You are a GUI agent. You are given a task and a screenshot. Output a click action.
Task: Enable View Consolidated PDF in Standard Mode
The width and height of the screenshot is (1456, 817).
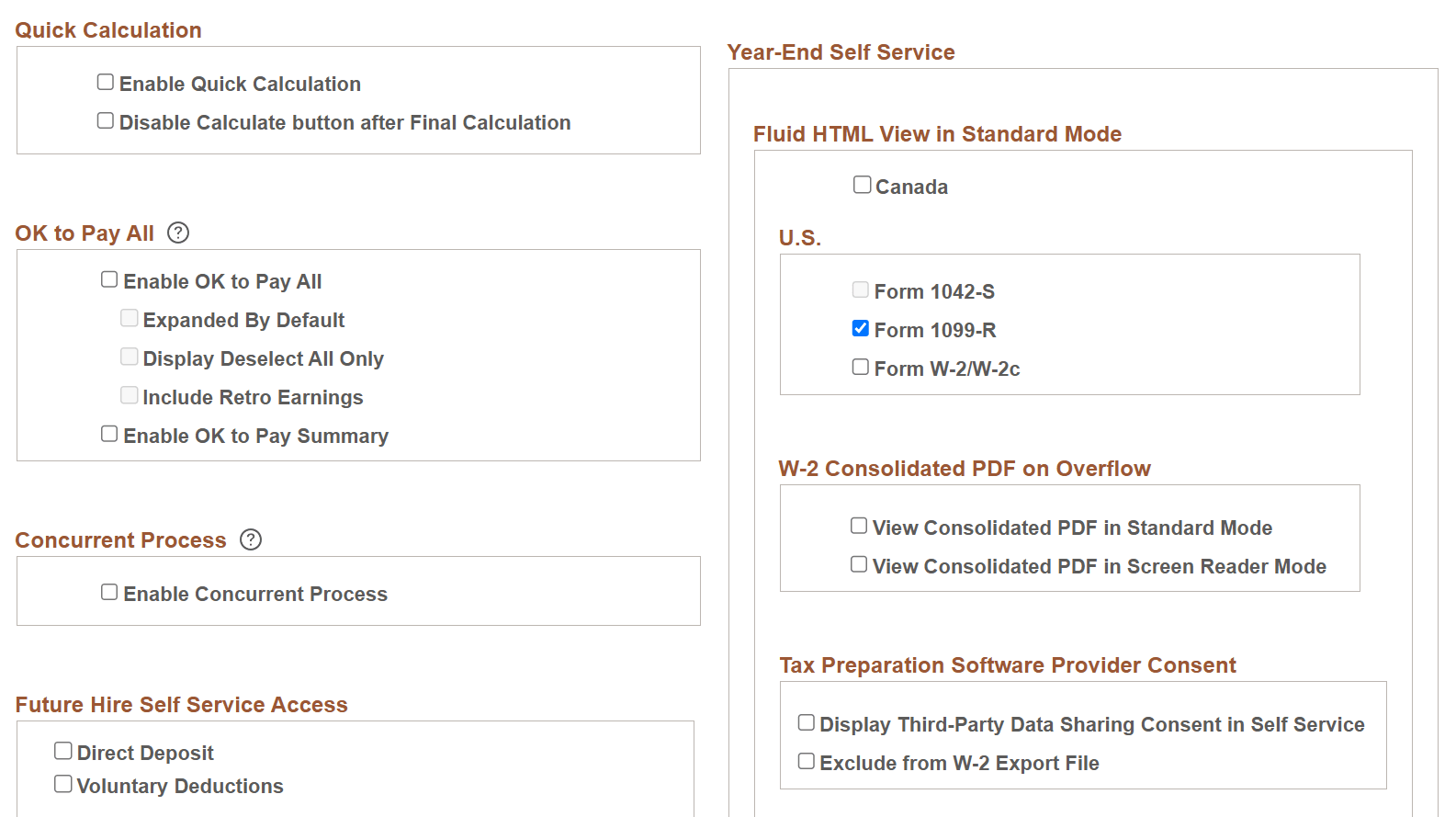859,526
